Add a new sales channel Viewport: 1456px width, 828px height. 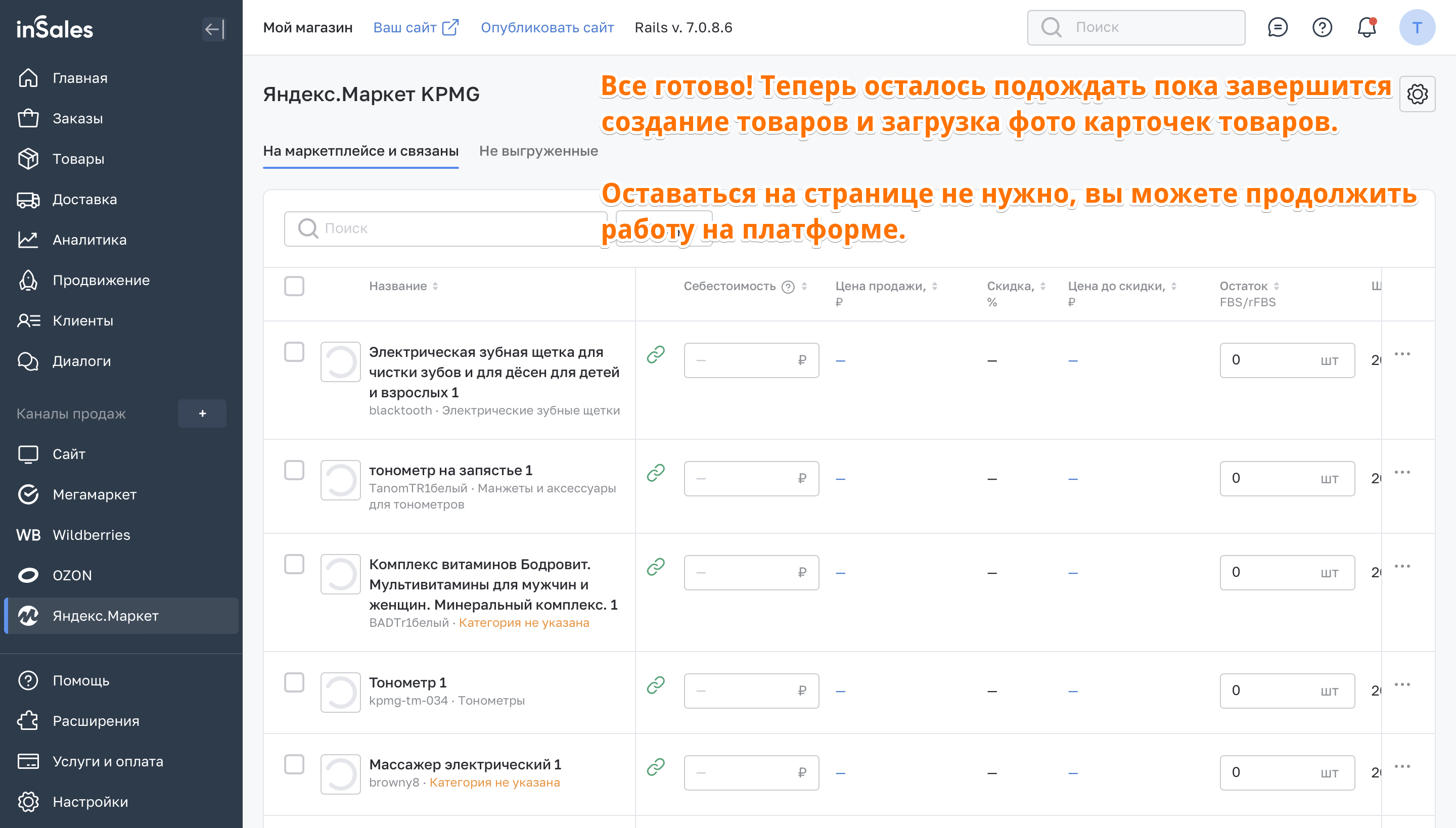point(202,413)
